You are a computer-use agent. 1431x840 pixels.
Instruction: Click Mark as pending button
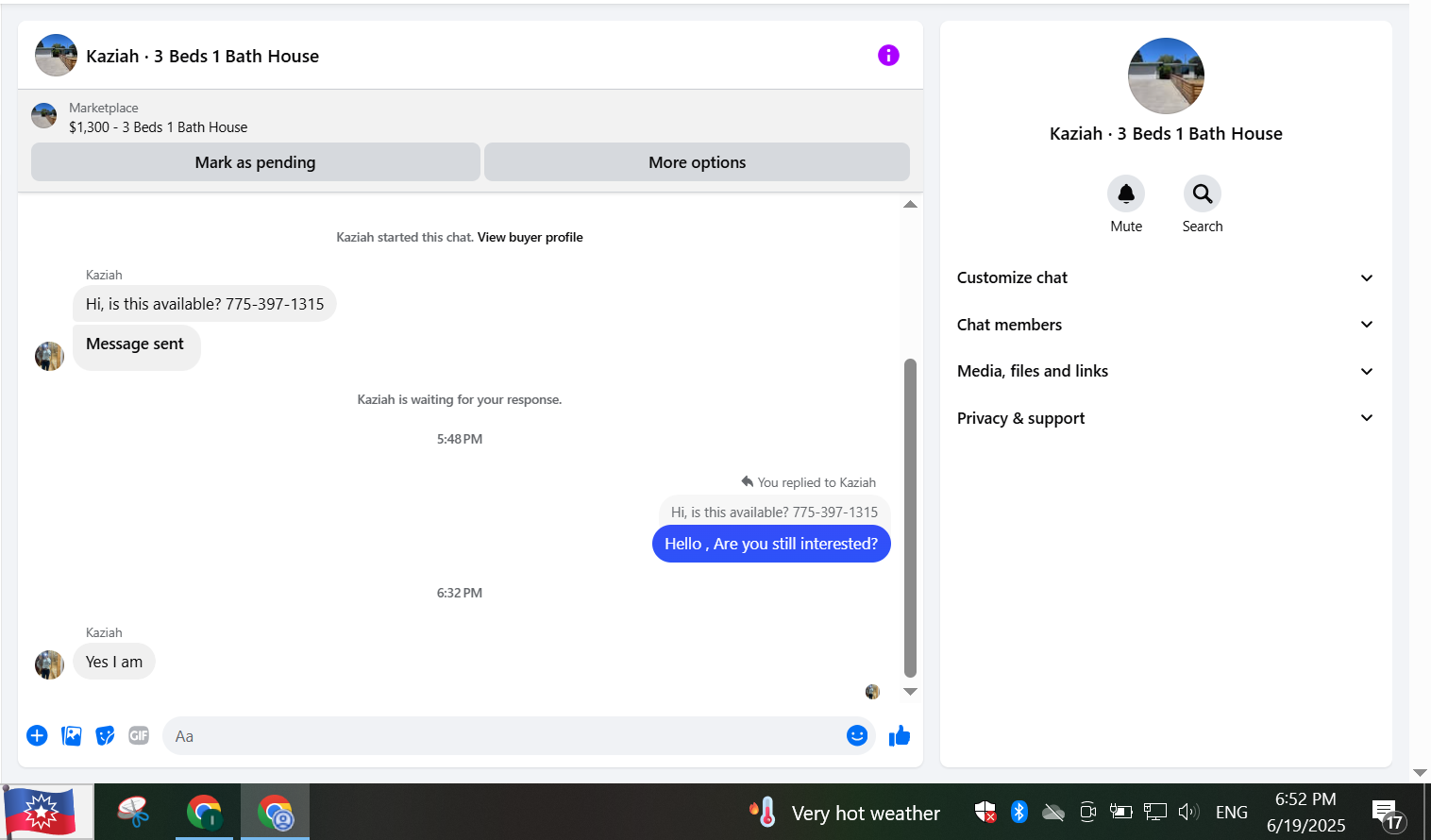pyautogui.click(x=256, y=162)
